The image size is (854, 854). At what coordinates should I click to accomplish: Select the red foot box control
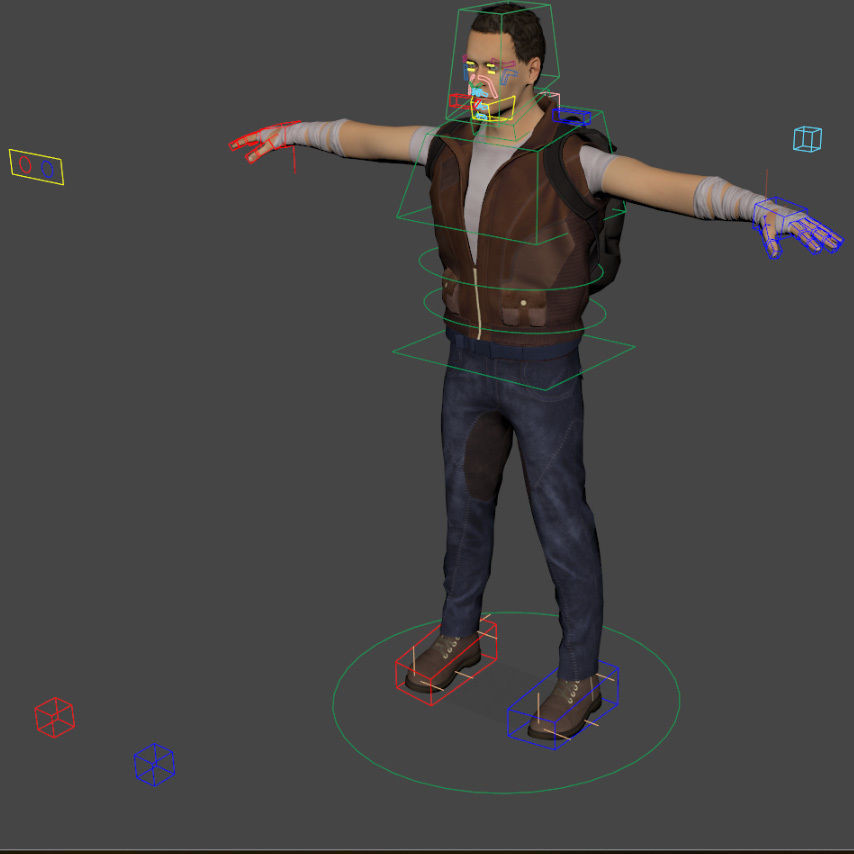(x=446, y=661)
